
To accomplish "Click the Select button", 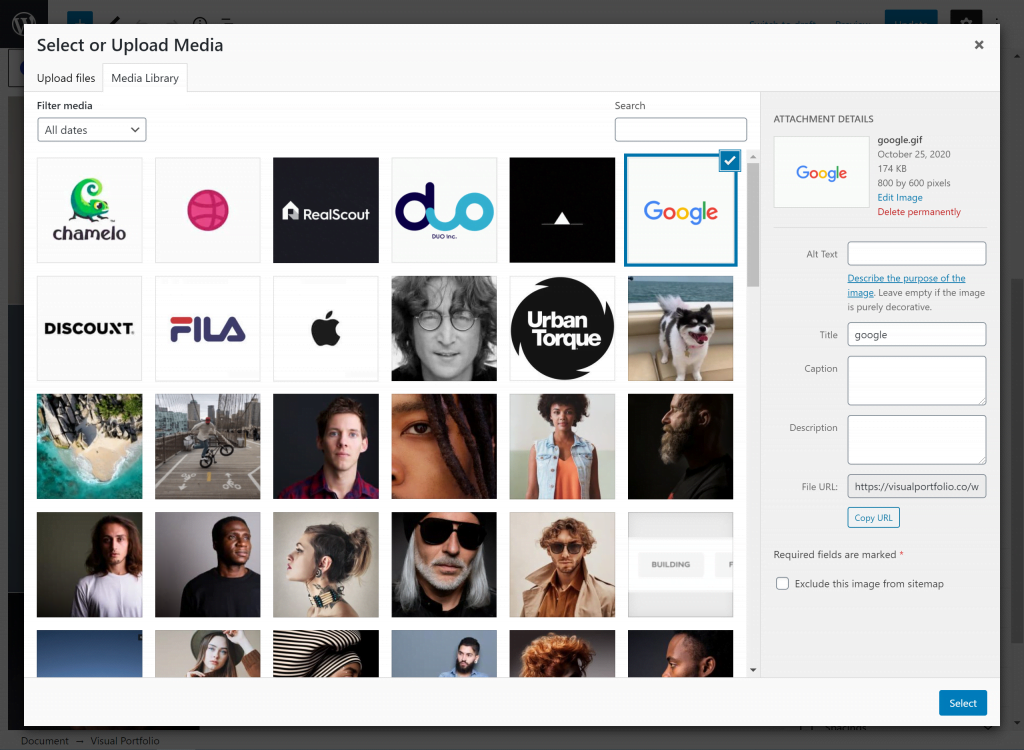I will pos(963,703).
